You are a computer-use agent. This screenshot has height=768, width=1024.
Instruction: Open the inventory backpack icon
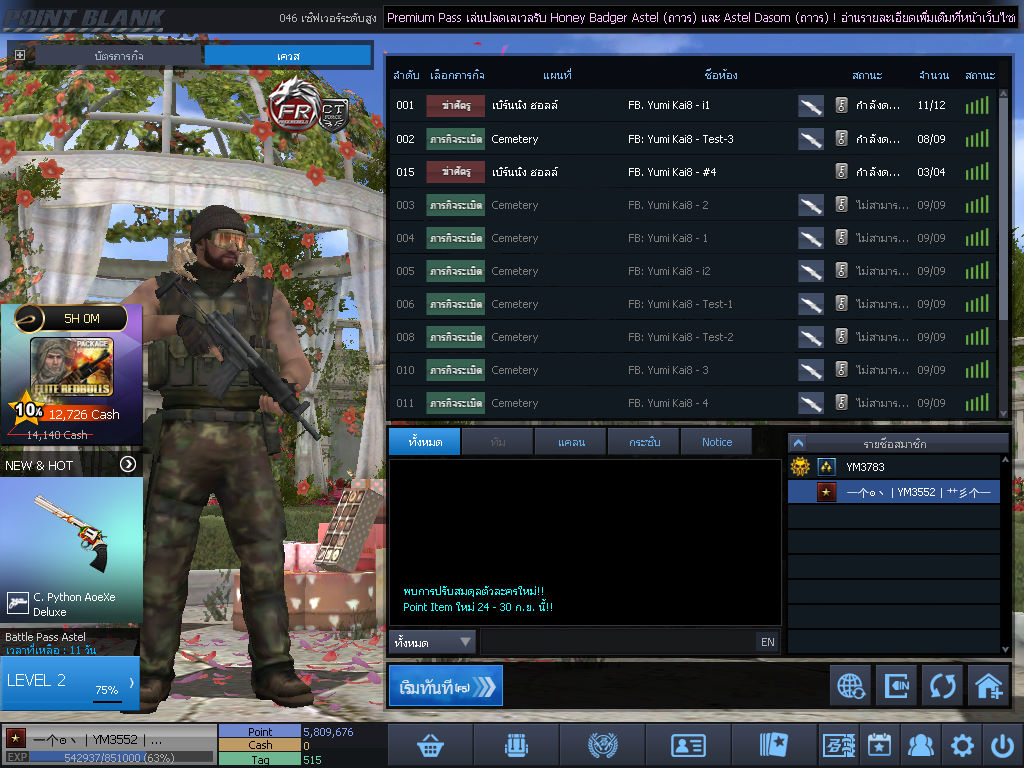click(x=516, y=745)
